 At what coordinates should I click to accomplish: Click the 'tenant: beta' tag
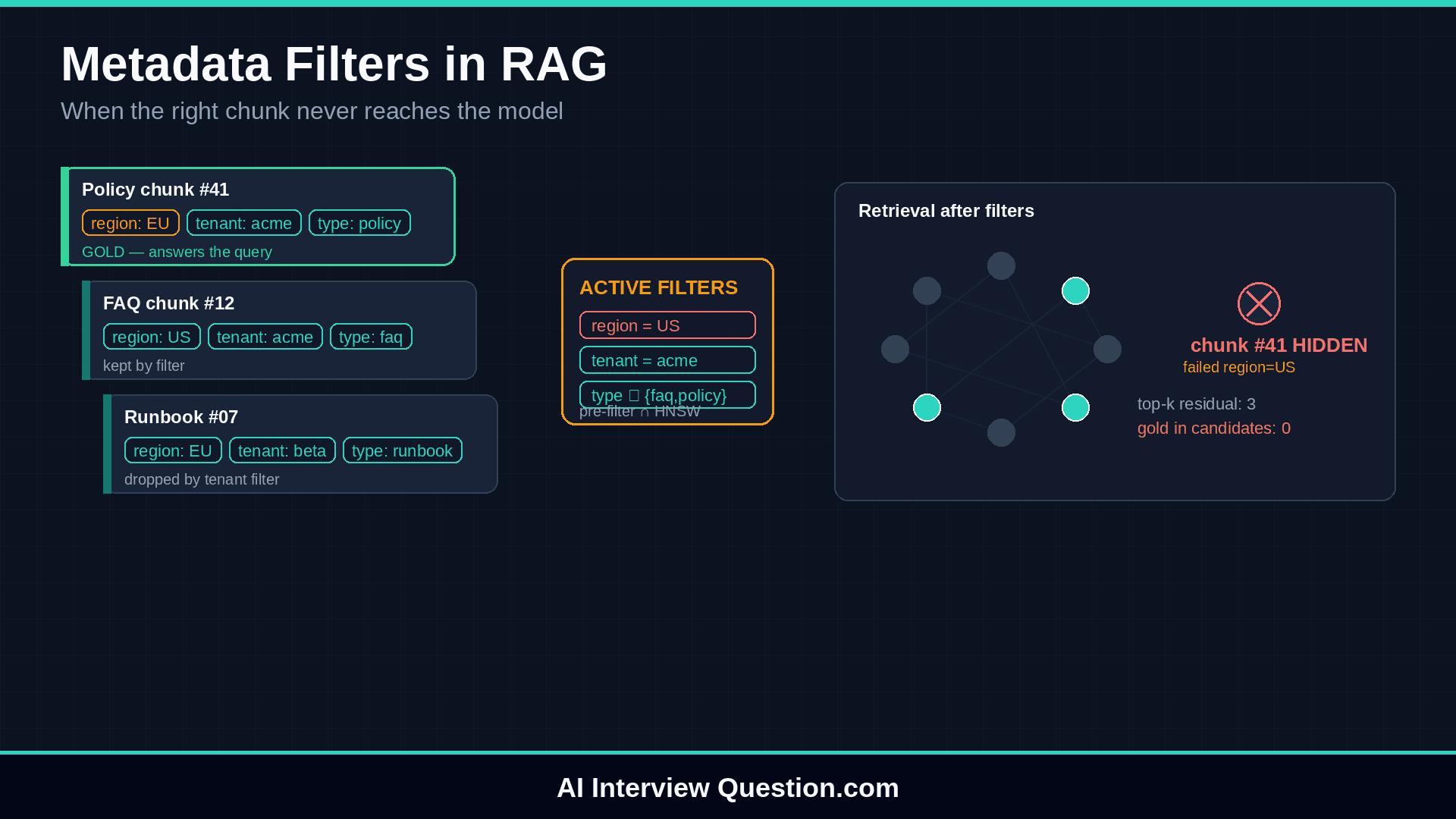(x=282, y=450)
